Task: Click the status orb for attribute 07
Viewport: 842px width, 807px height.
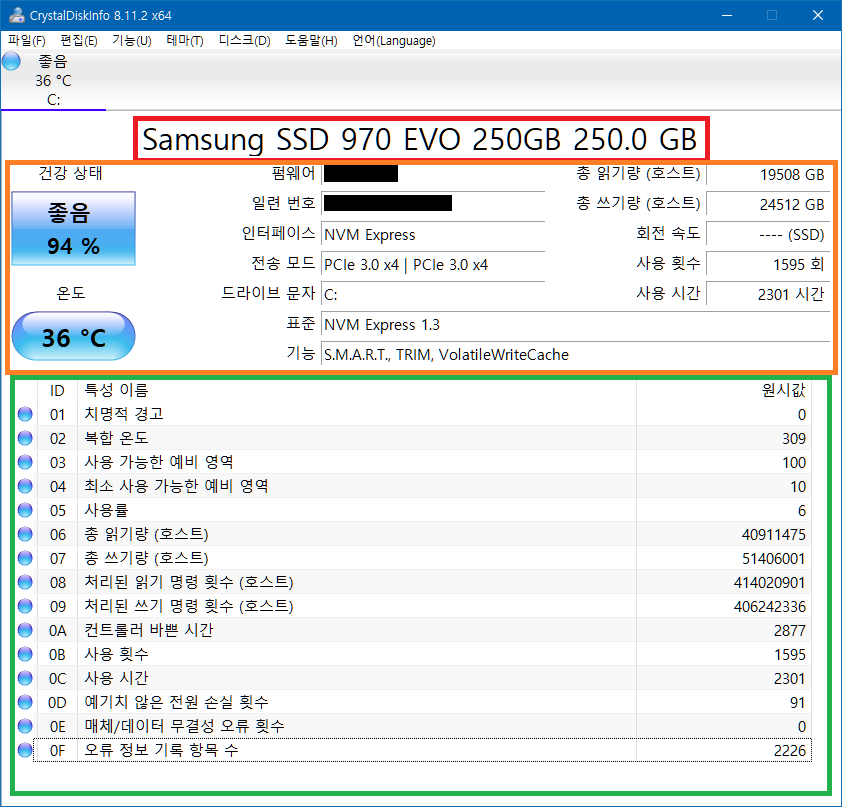Action: coord(25,558)
